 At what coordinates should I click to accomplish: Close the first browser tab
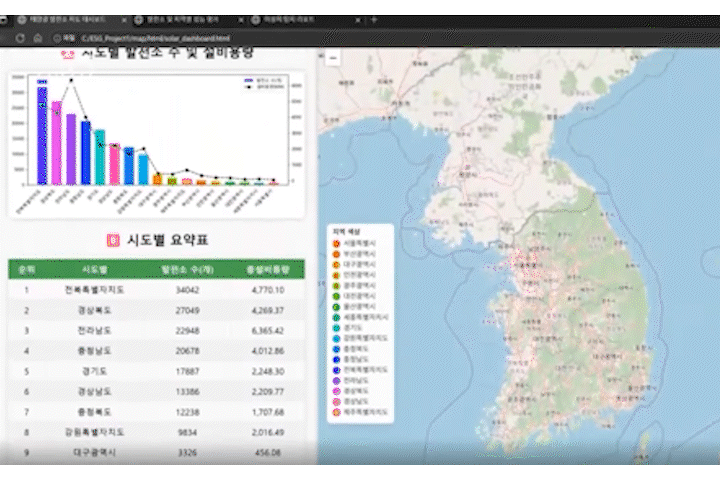coord(124,20)
